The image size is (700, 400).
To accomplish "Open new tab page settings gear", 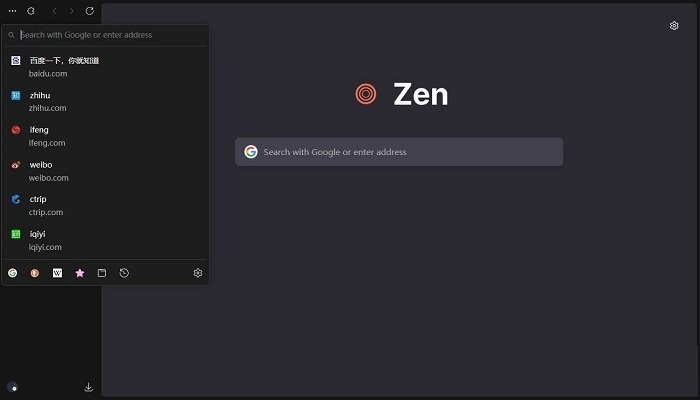I will pyautogui.click(x=674, y=26).
